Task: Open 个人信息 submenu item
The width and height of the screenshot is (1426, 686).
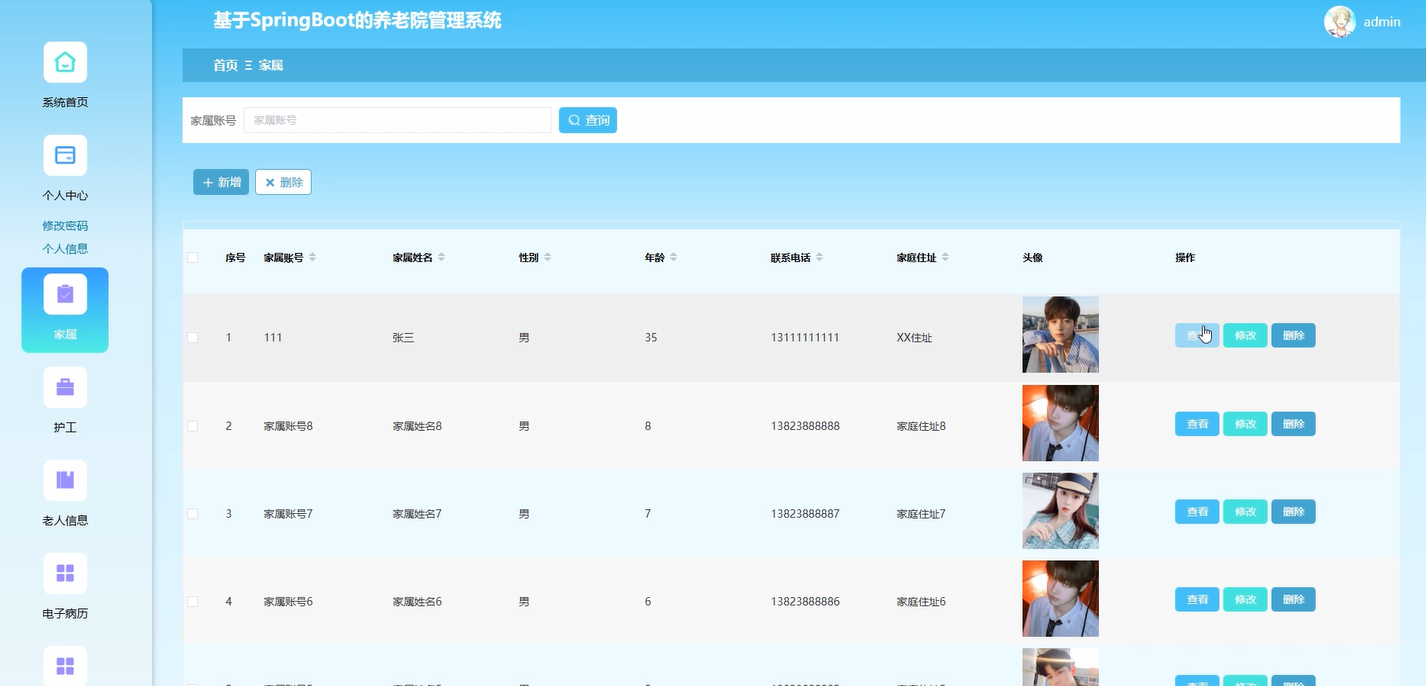Action: [x=65, y=249]
